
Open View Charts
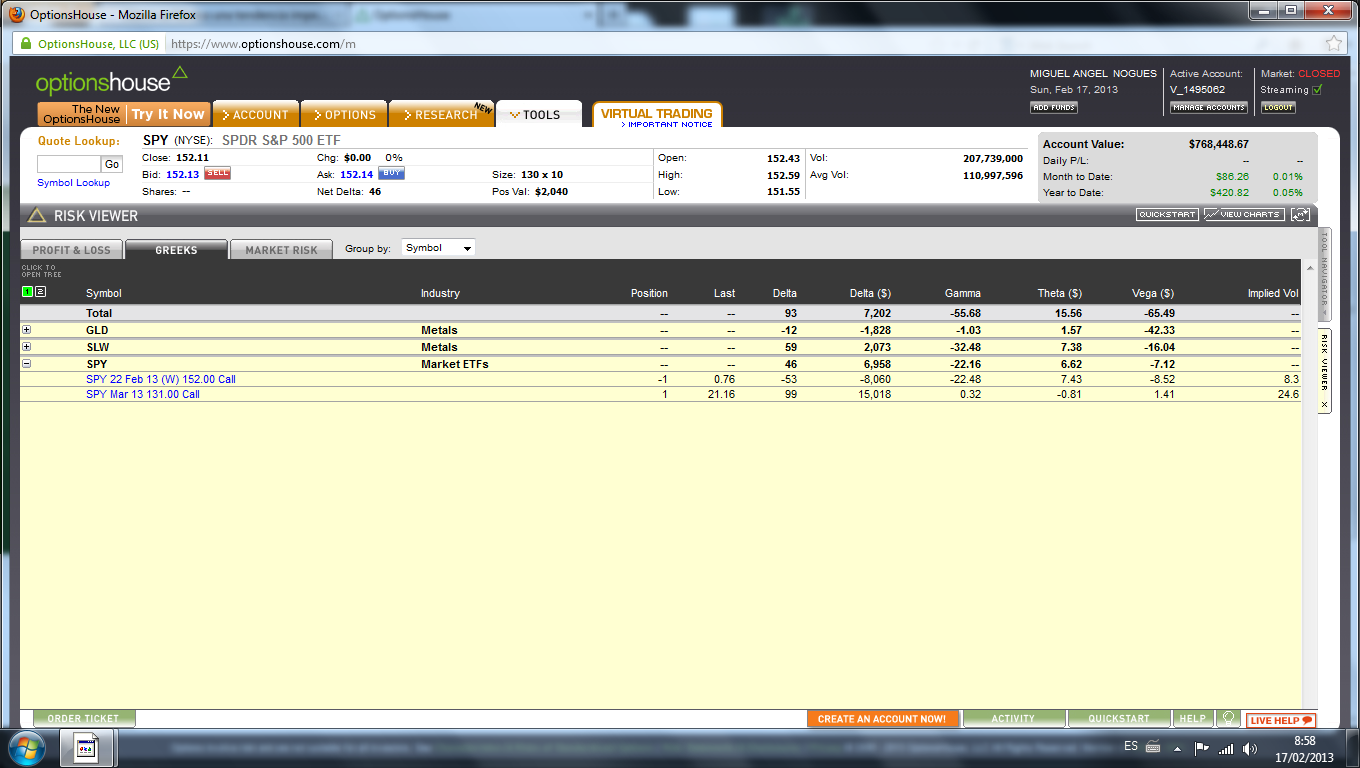coord(1244,214)
